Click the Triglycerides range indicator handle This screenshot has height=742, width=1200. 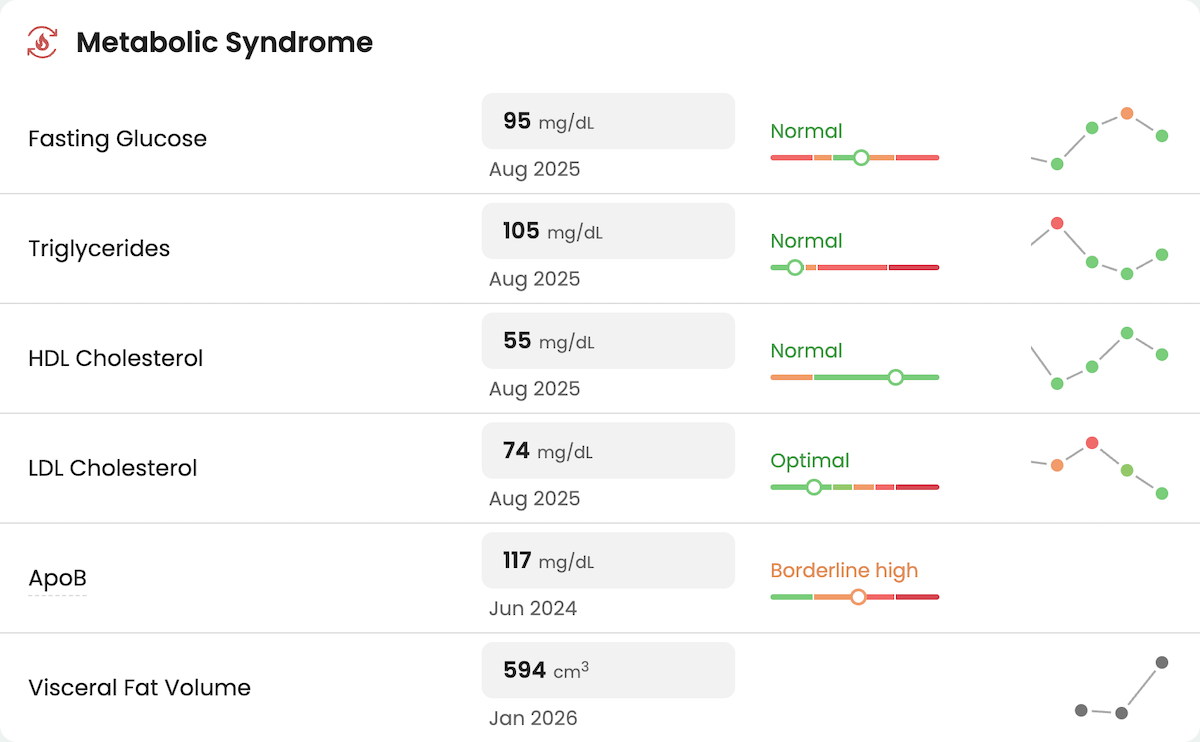click(794, 267)
